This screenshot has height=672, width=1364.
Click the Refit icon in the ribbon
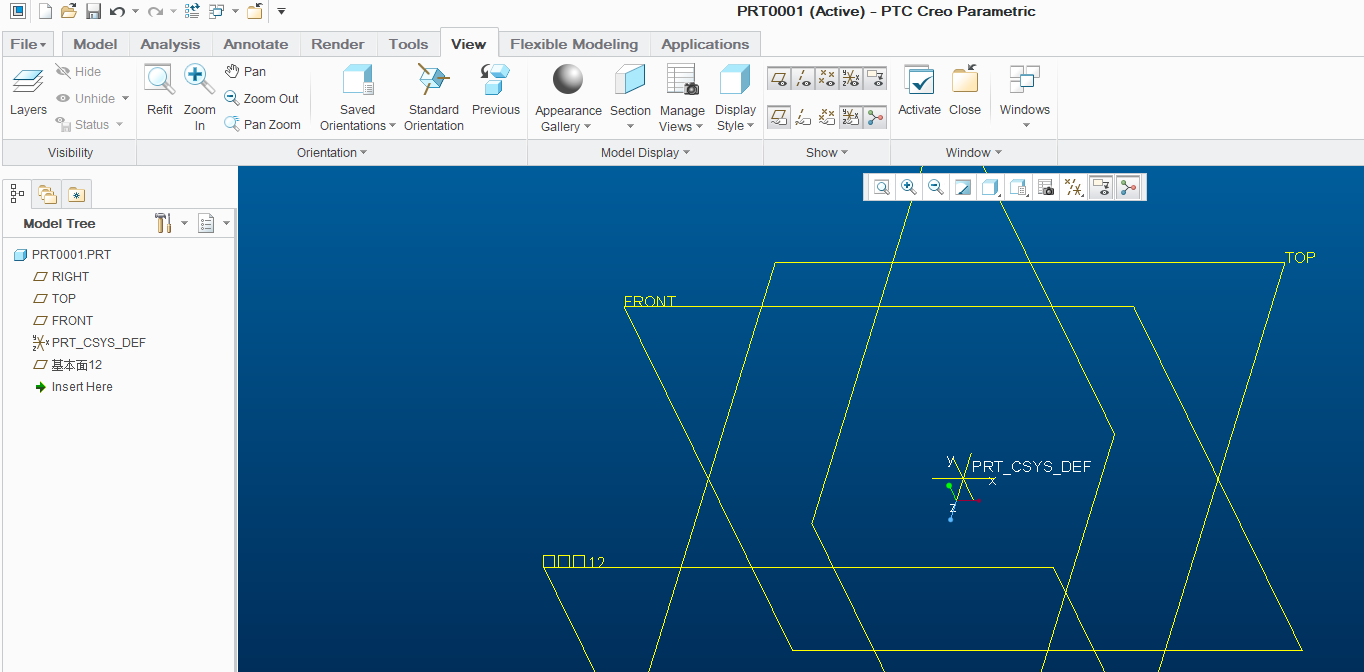click(x=160, y=91)
